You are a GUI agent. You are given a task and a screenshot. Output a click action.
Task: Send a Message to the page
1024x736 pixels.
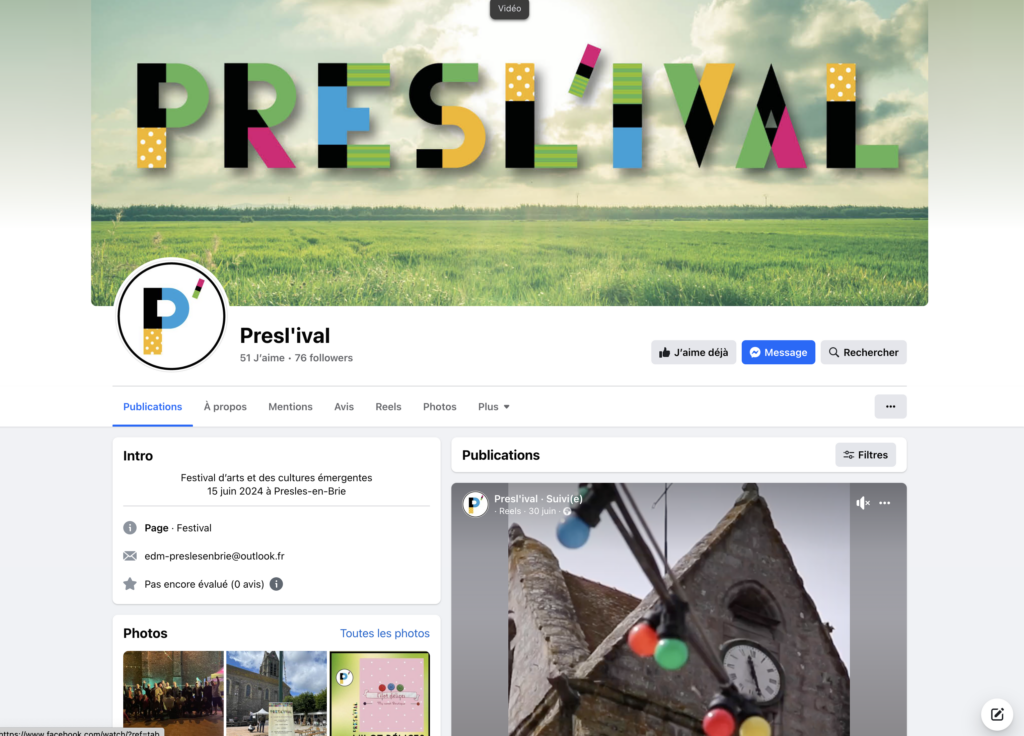(778, 352)
